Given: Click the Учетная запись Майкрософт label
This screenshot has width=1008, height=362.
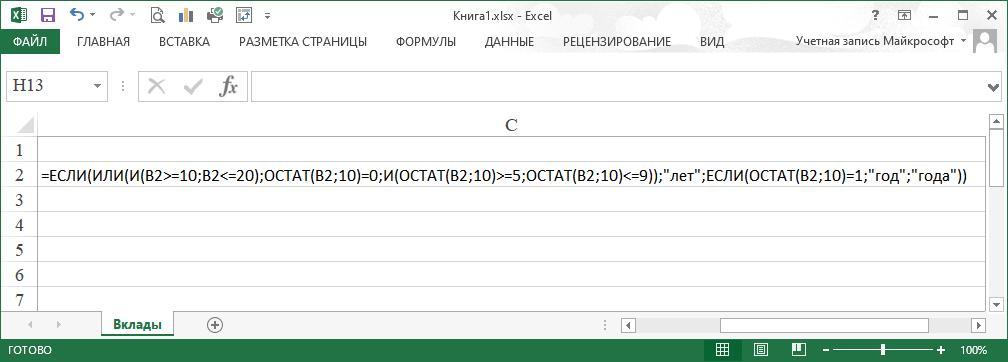Looking at the screenshot, I should point(875,41).
